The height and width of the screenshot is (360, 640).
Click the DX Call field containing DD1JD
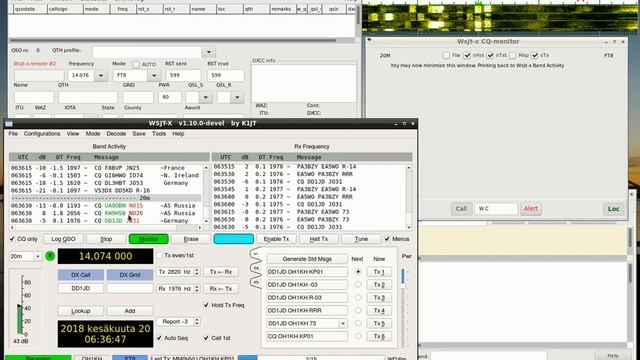tap(81, 289)
